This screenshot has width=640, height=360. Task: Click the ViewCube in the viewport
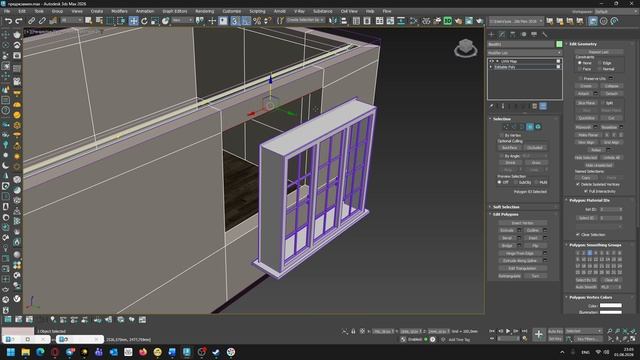point(466,48)
